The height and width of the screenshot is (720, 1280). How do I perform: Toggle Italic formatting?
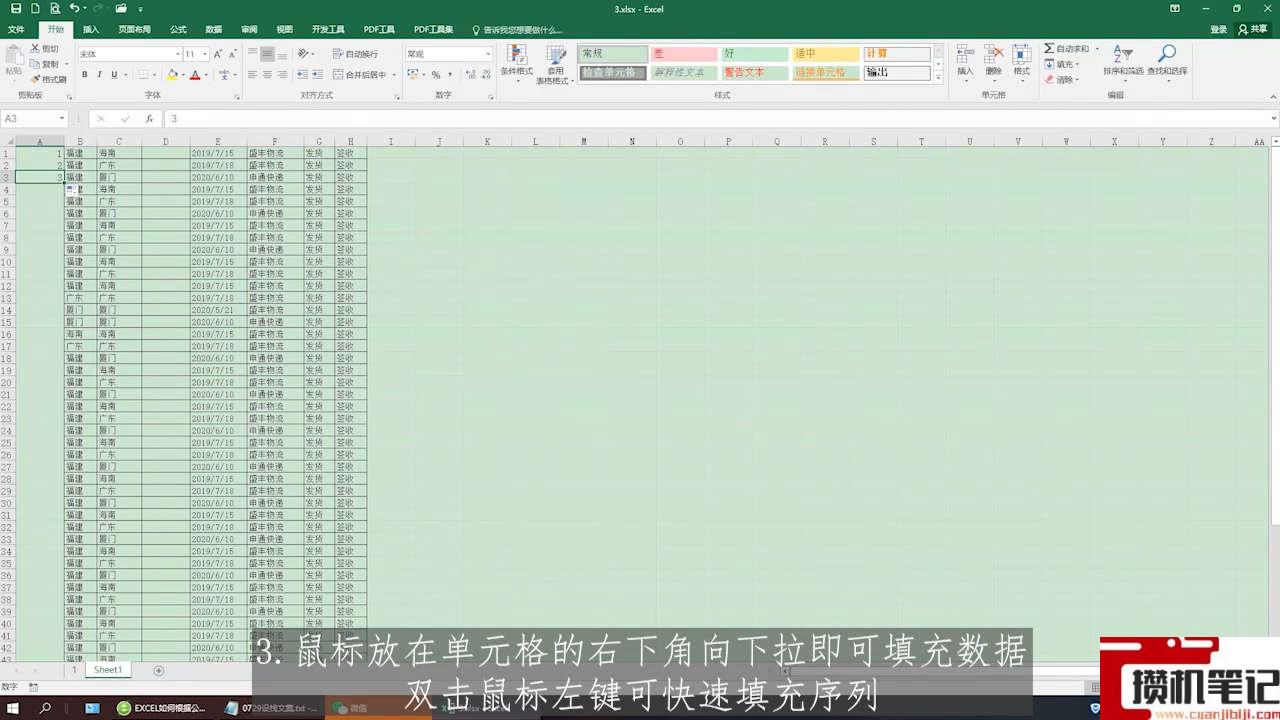click(x=99, y=75)
